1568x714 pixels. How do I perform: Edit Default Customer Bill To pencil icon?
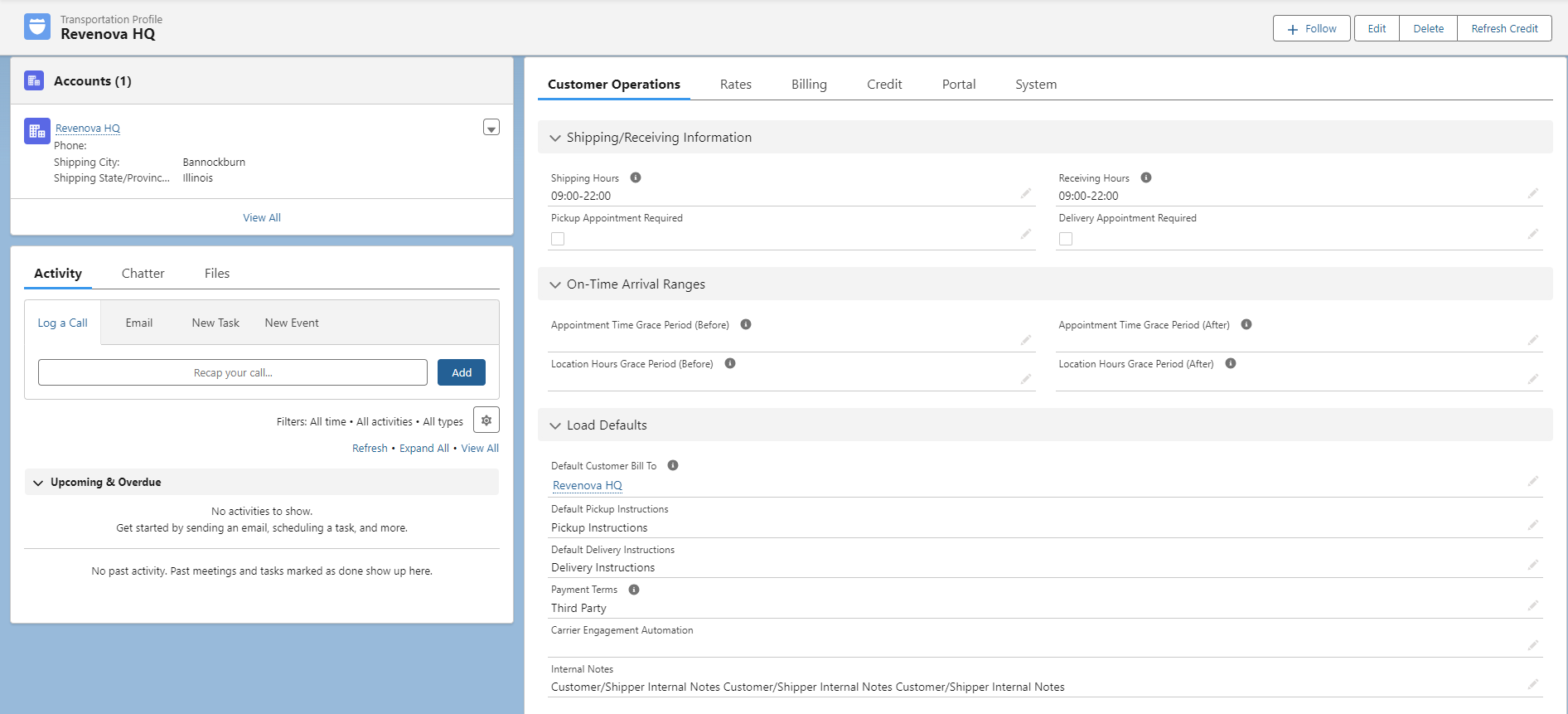[x=1533, y=481]
